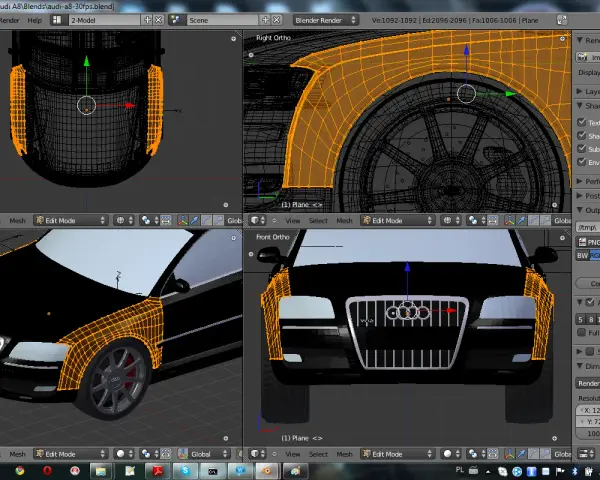This screenshot has height=480, width=600.
Task: Open the Blender Render engine dropdown
Action: [x=326, y=20]
